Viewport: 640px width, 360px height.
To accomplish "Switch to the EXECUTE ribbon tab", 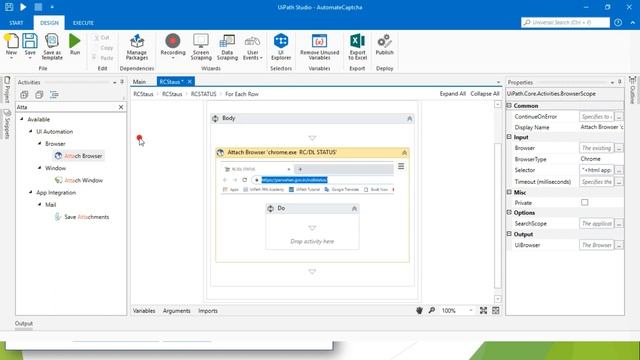I will click(83, 23).
